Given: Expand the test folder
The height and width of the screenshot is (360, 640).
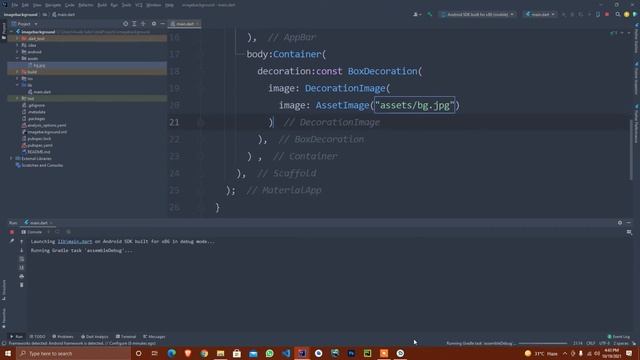Looking at the screenshot, I should [x=17, y=98].
